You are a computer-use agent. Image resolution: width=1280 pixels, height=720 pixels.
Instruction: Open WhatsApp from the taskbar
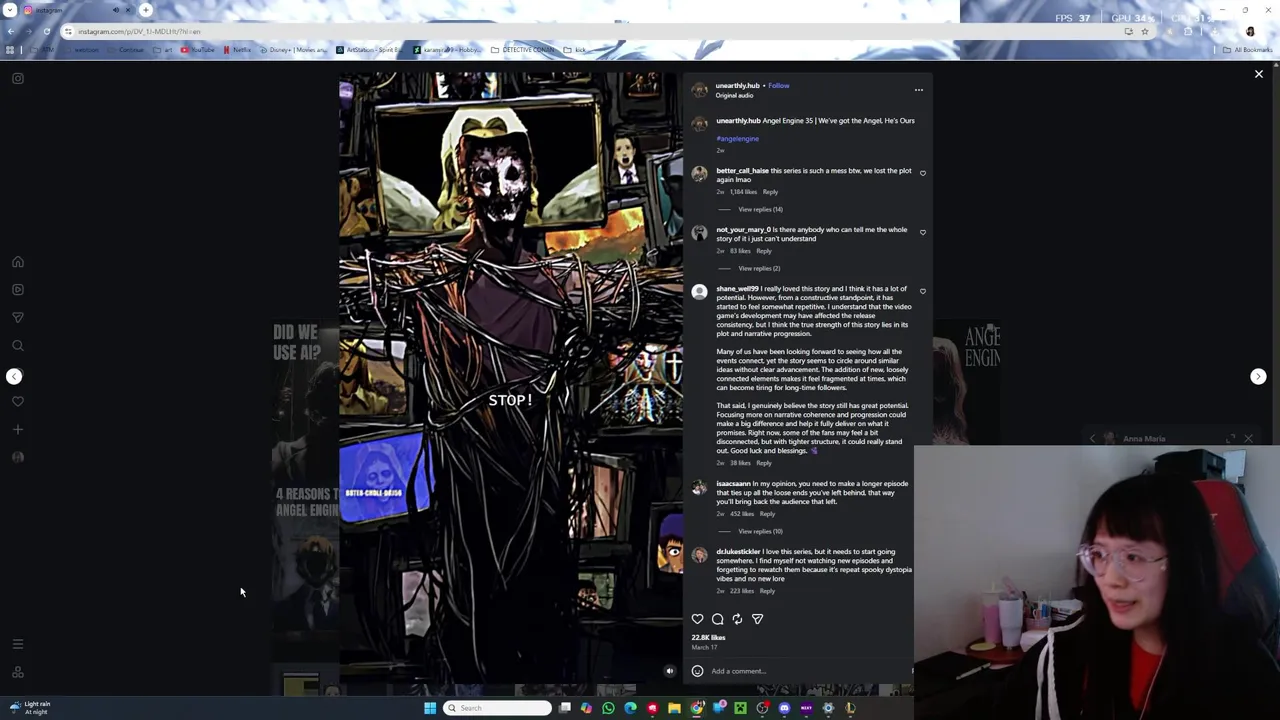pos(608,708)
